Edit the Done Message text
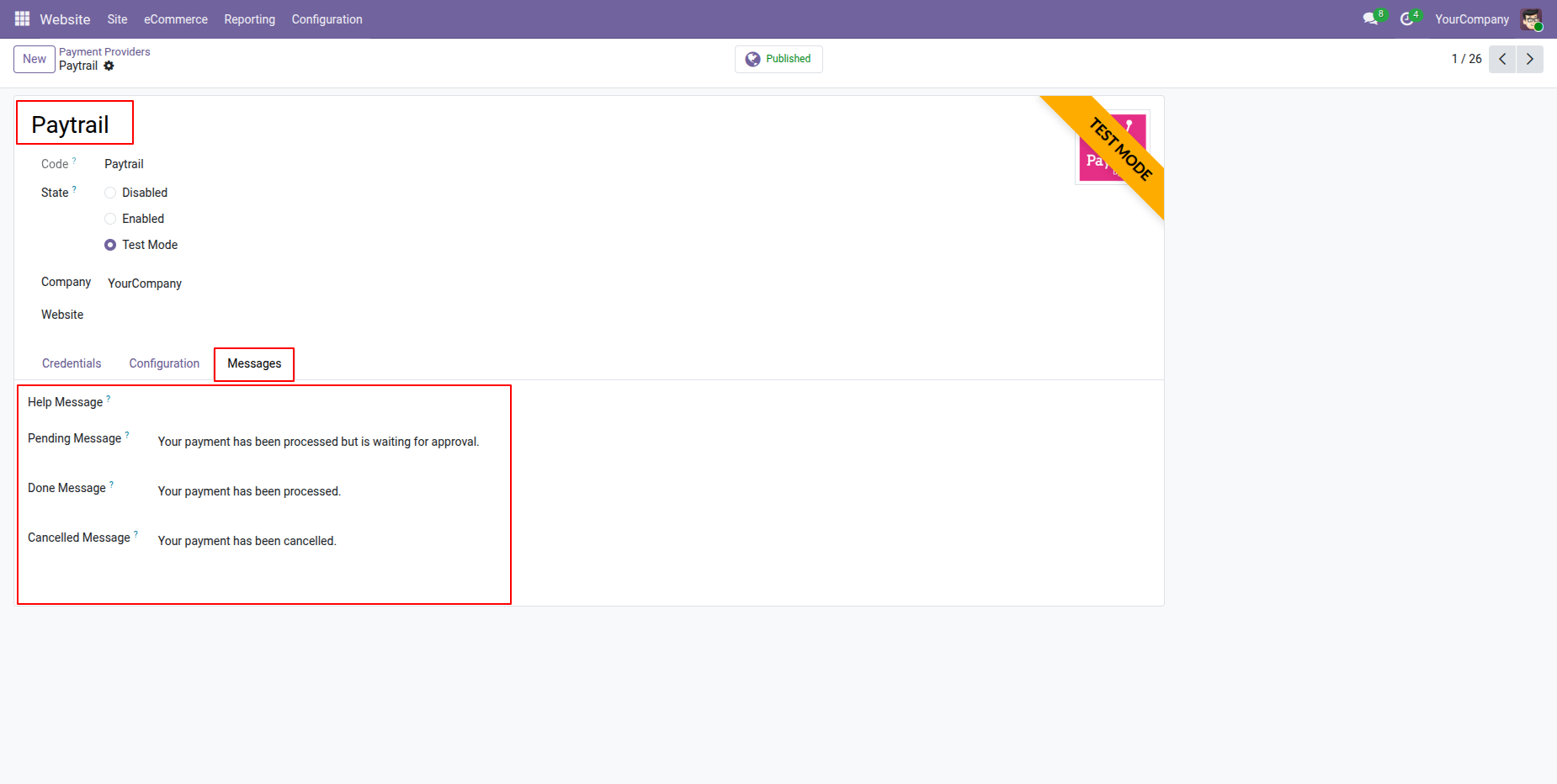 coord(250,491)
